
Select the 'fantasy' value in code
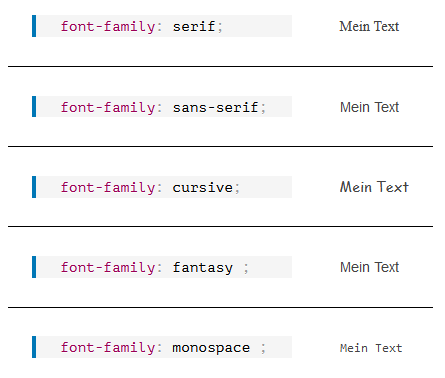click(203, 268)
